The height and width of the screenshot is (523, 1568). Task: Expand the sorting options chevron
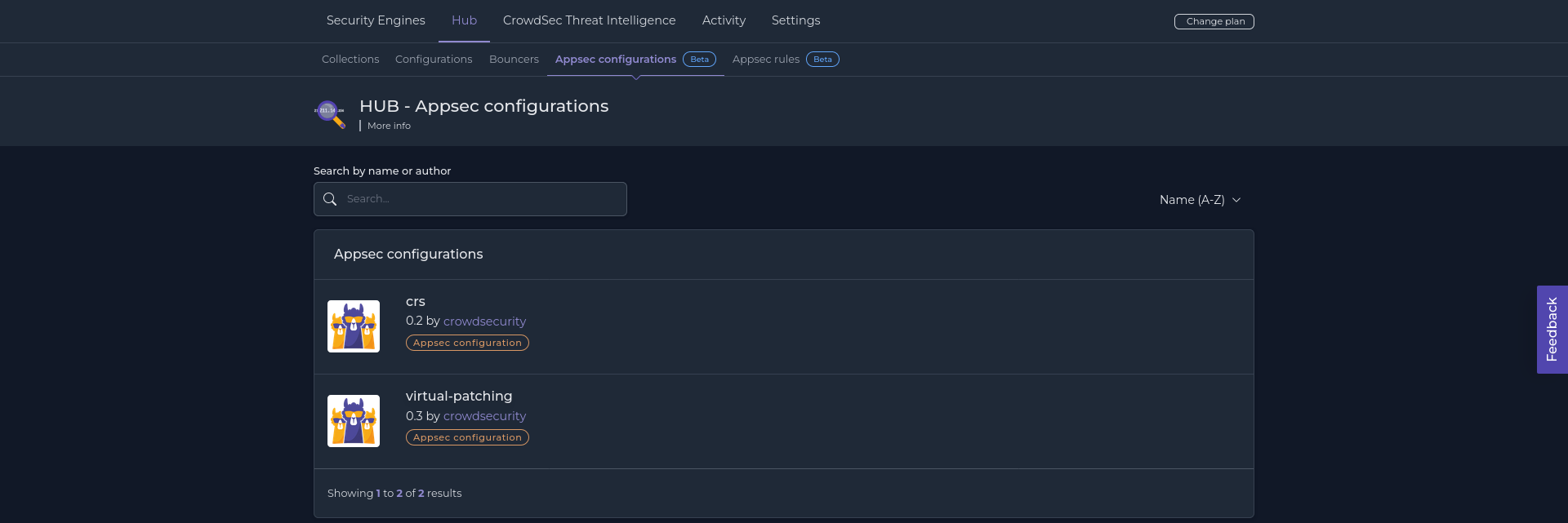pos(1236,199)
